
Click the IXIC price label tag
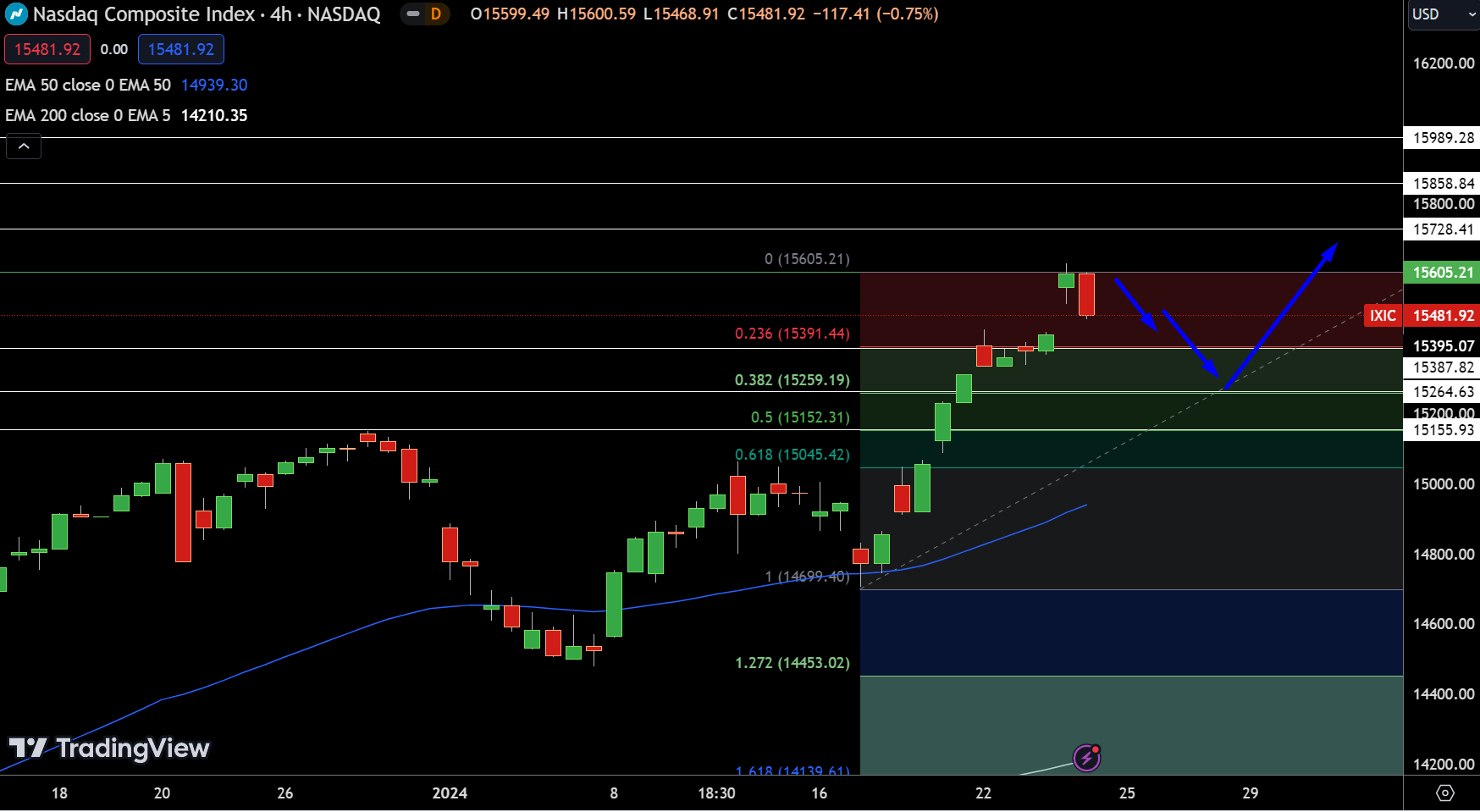click(1383, 316)
